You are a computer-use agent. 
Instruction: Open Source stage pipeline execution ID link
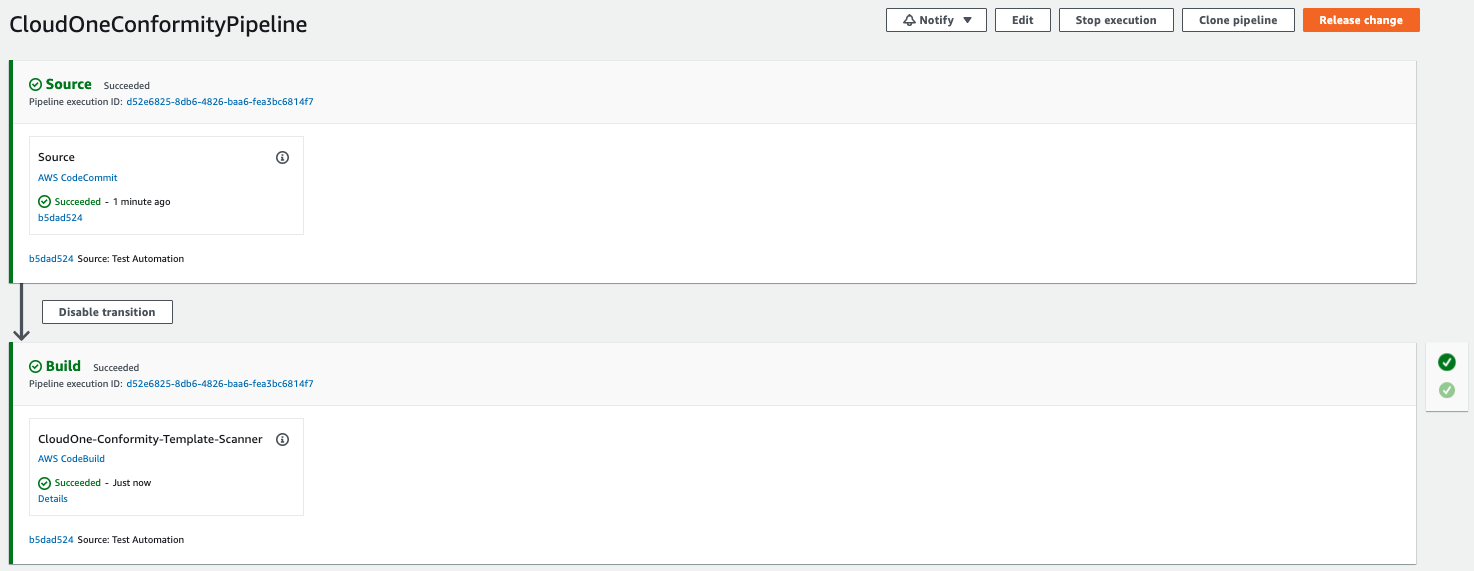pos(220,102)
